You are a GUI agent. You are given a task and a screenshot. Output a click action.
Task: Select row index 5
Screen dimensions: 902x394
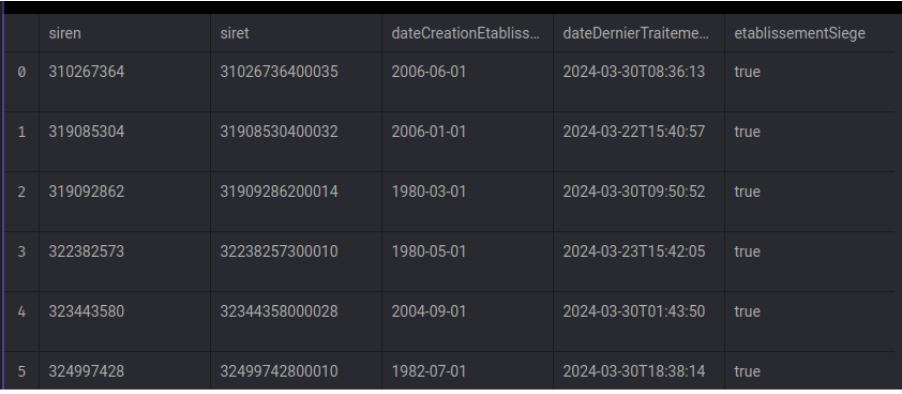(21, 371)
